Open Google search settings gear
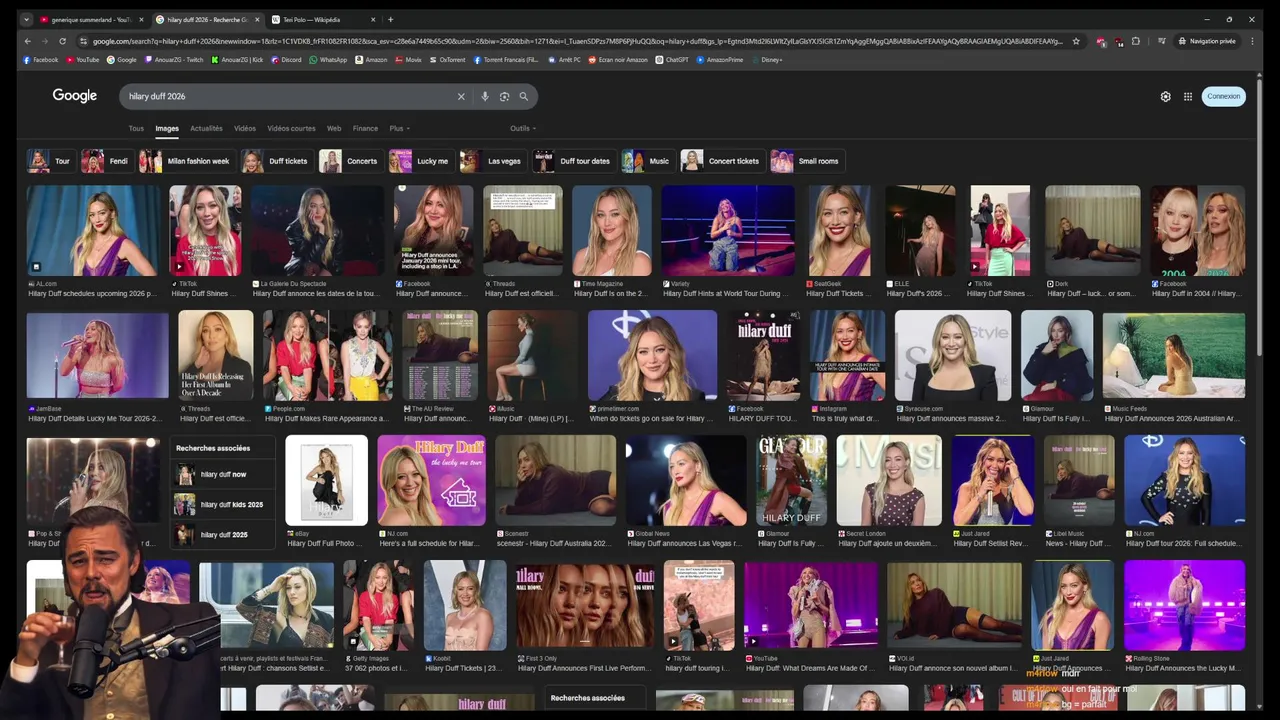Image resolution: width=1280 pixels, height=720 pixels. click(x=1165, y=96)
